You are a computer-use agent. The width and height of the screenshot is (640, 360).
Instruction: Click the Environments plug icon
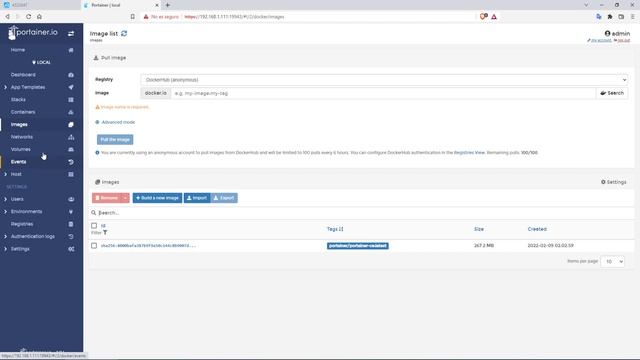point(71,212)
